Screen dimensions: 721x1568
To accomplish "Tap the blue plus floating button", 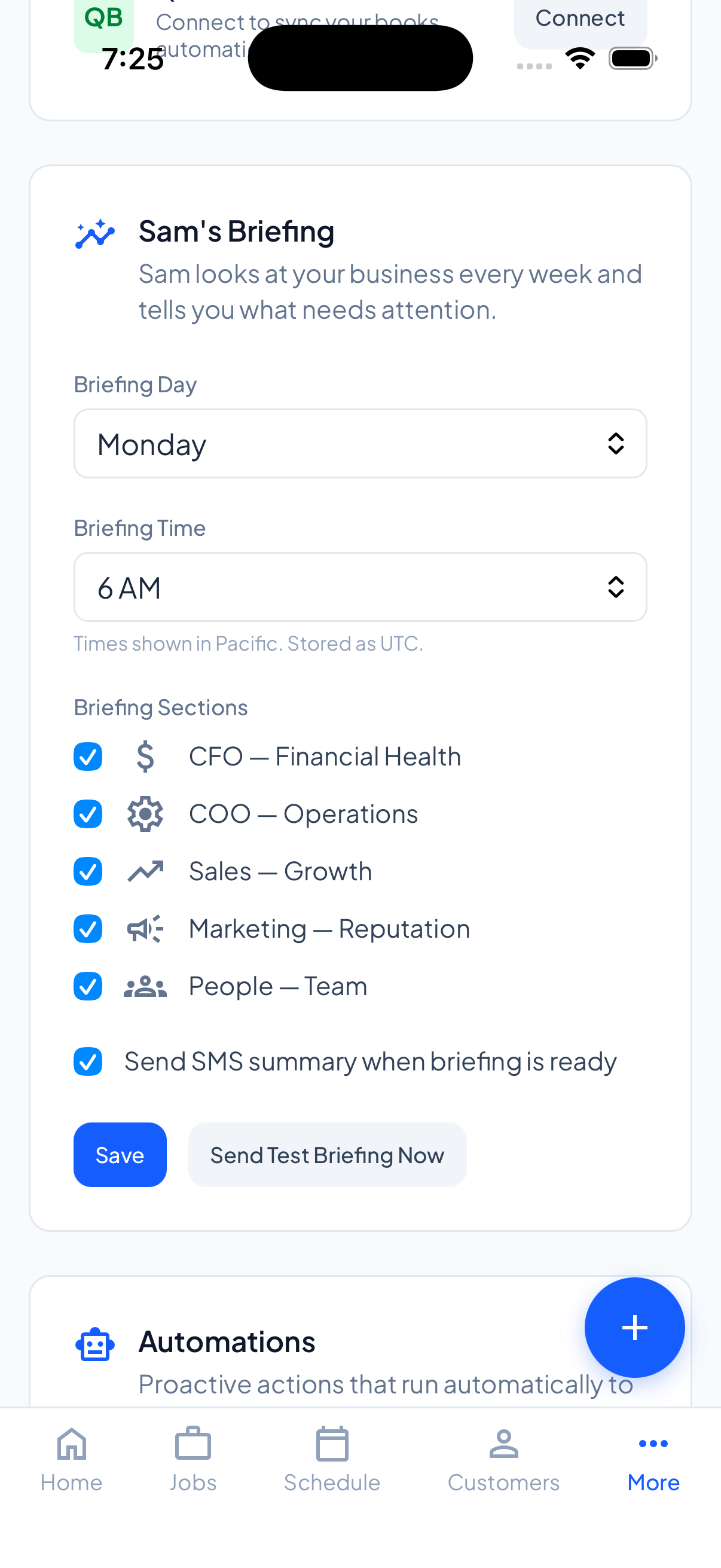I will pyautogui.click(x=634, y=1327).
